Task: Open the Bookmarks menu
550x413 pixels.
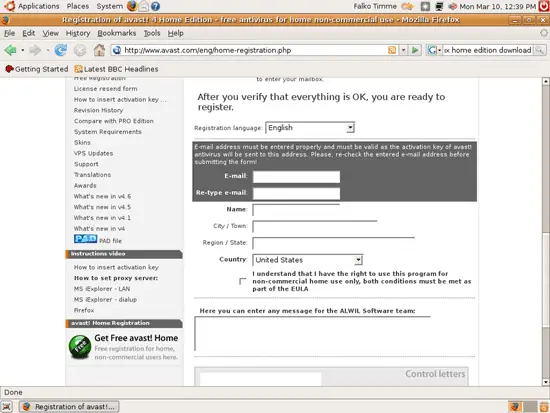Action: pyautogui.click(x=116, y=33)
